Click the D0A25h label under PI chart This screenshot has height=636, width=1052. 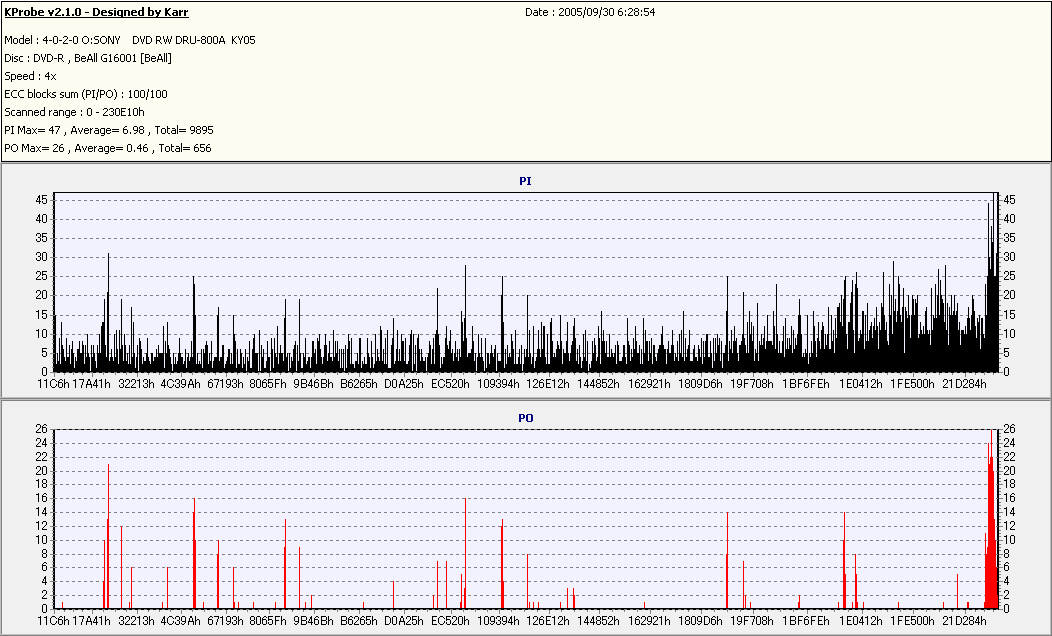tap(404, 384)
